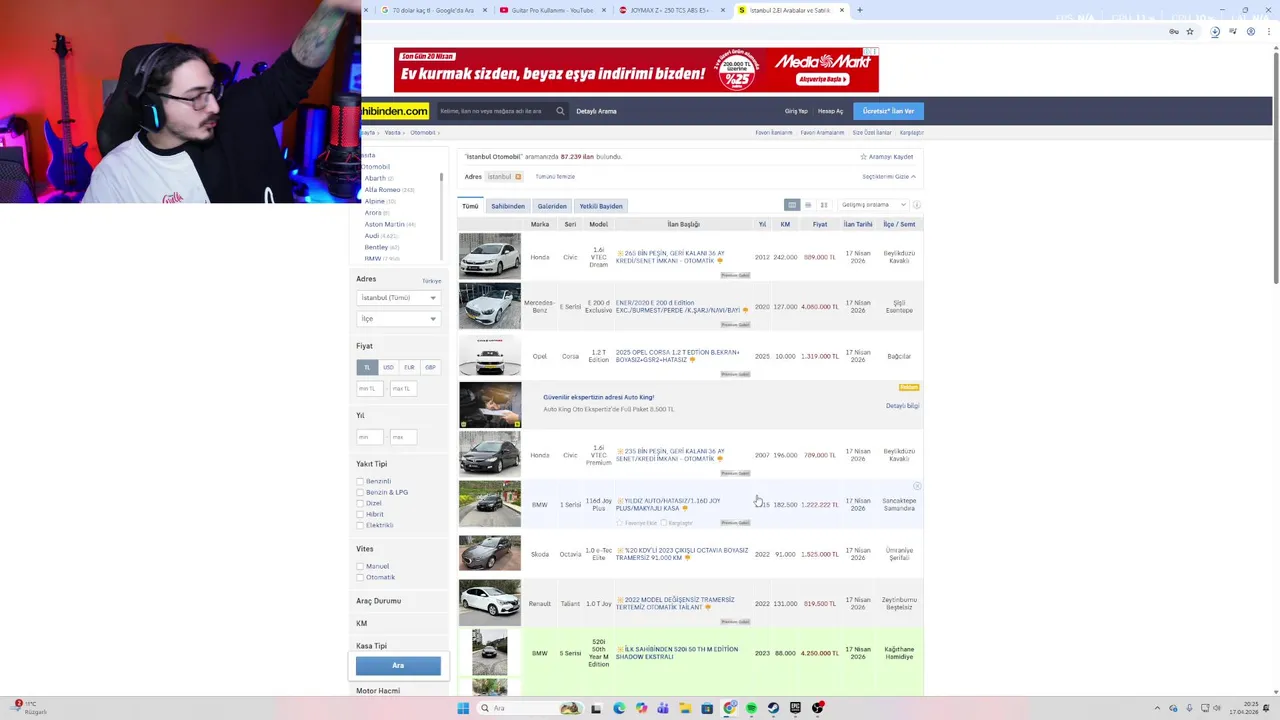Click Windows Start button on taskbar
Screen dimensions: 1280x720
(x=463, y=708)
